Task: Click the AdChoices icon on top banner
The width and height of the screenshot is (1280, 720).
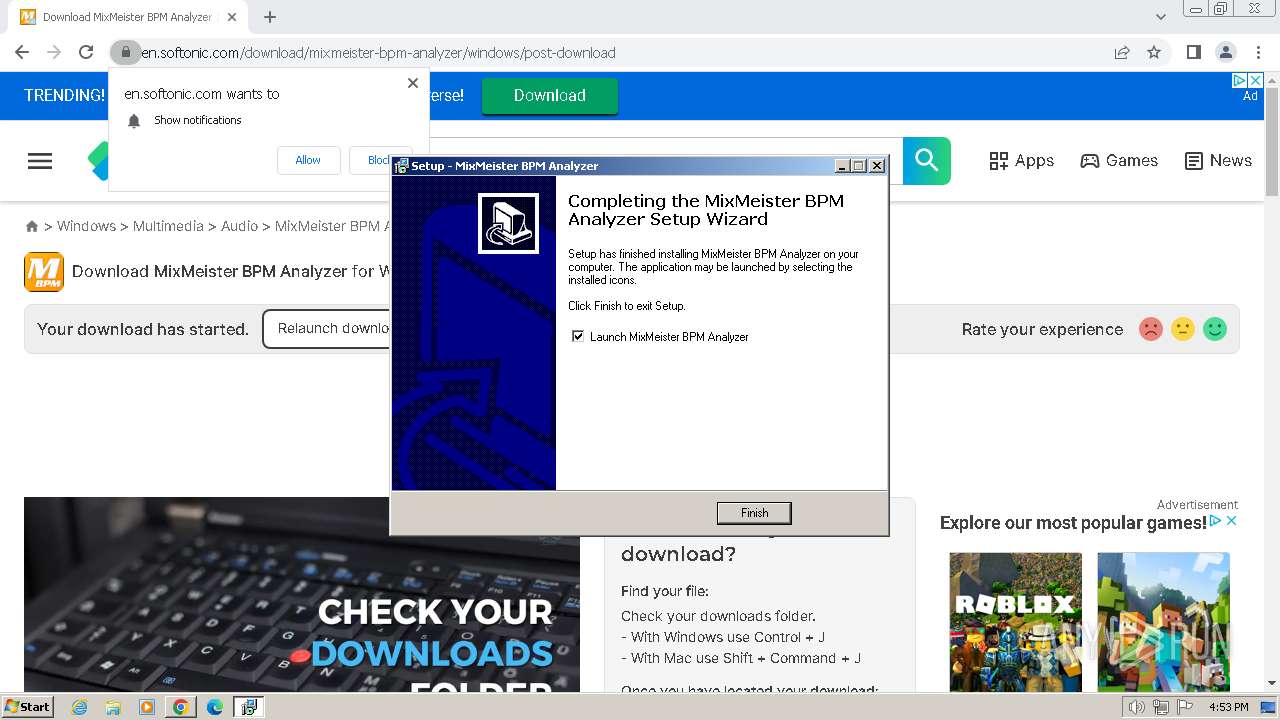Action: [1239, 80]
